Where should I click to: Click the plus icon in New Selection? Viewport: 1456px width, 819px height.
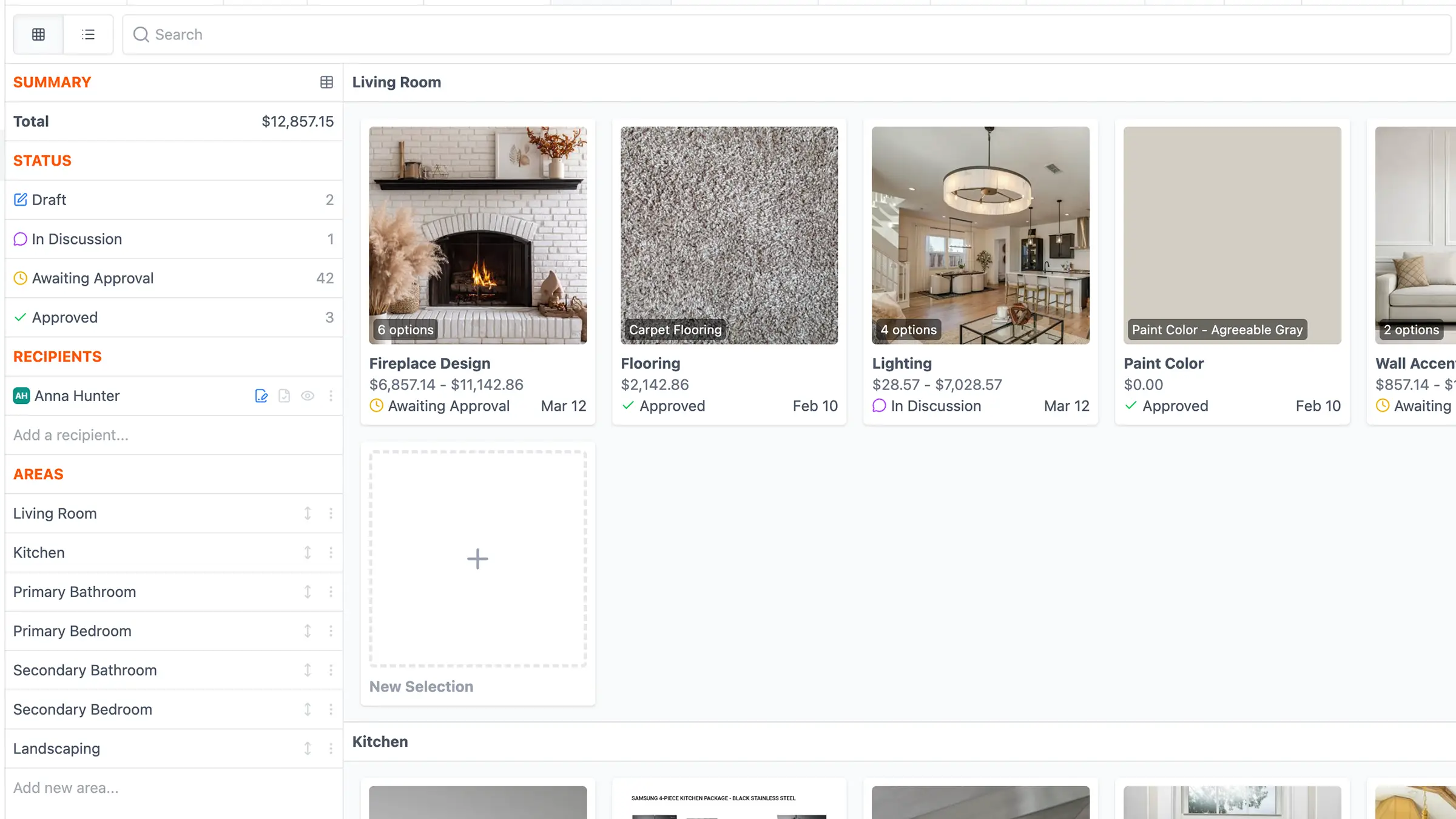(477, 559)
